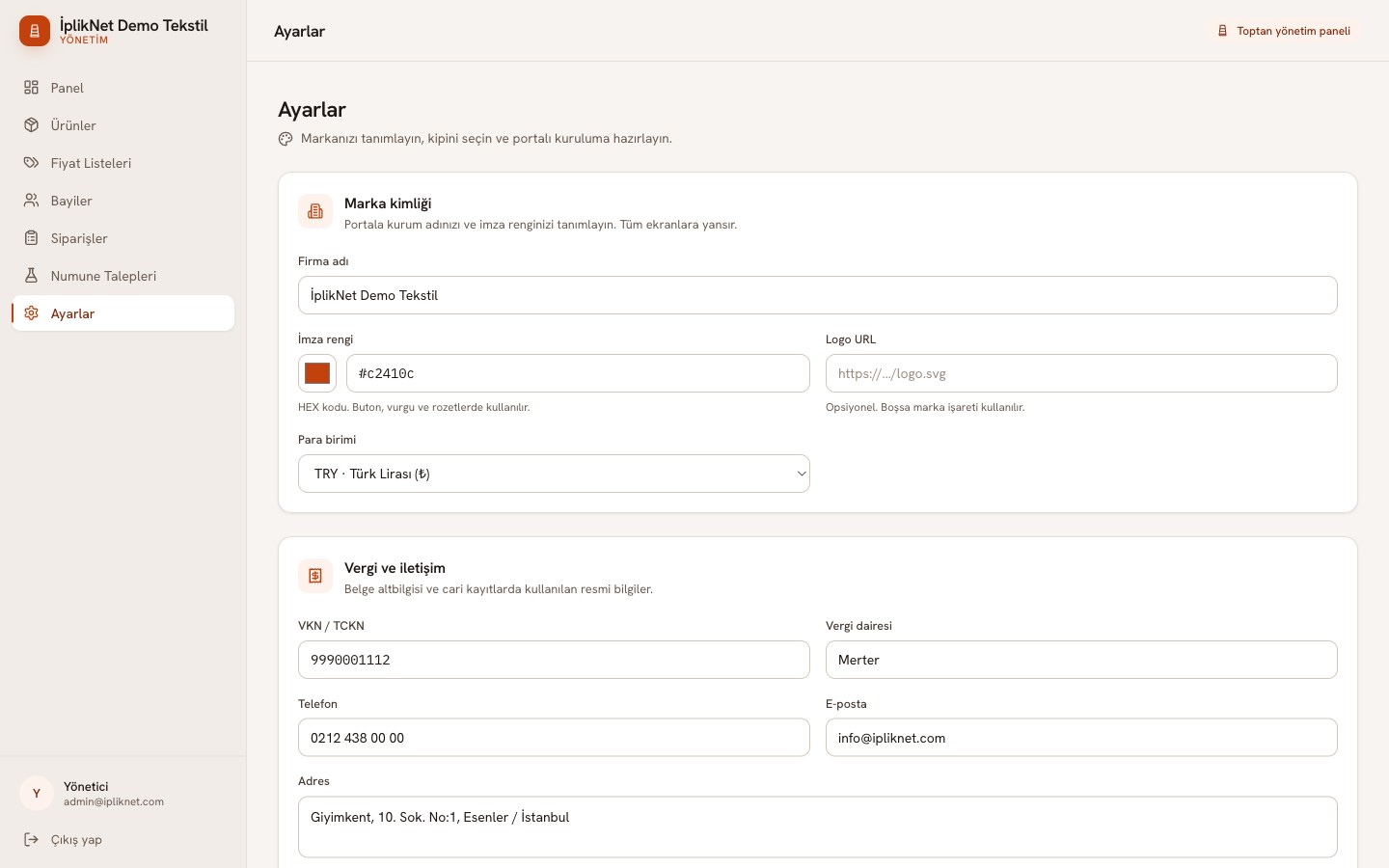
Task: Click the palette icon beside page subtitle
Action: click(286, 139)
